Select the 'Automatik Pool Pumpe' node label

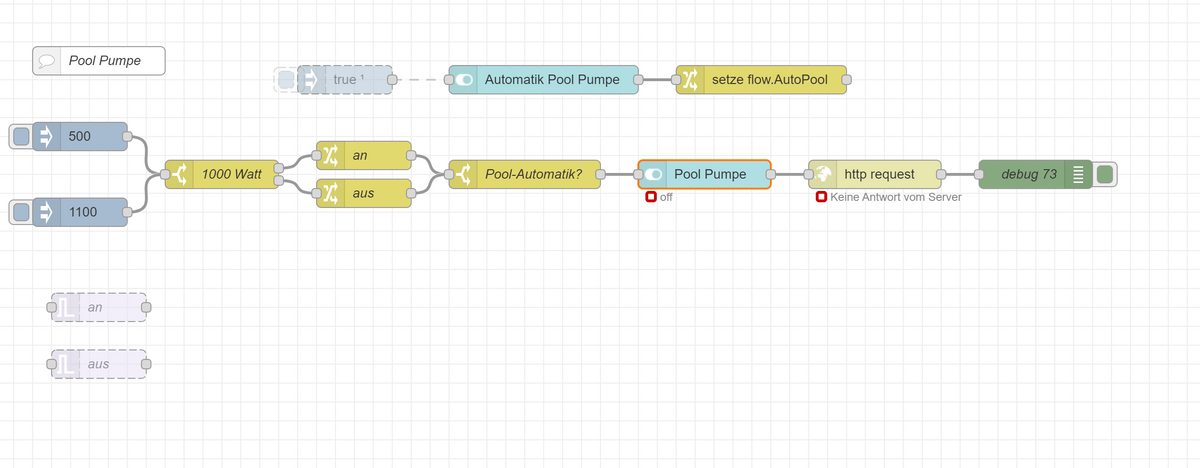click(552, 80)
